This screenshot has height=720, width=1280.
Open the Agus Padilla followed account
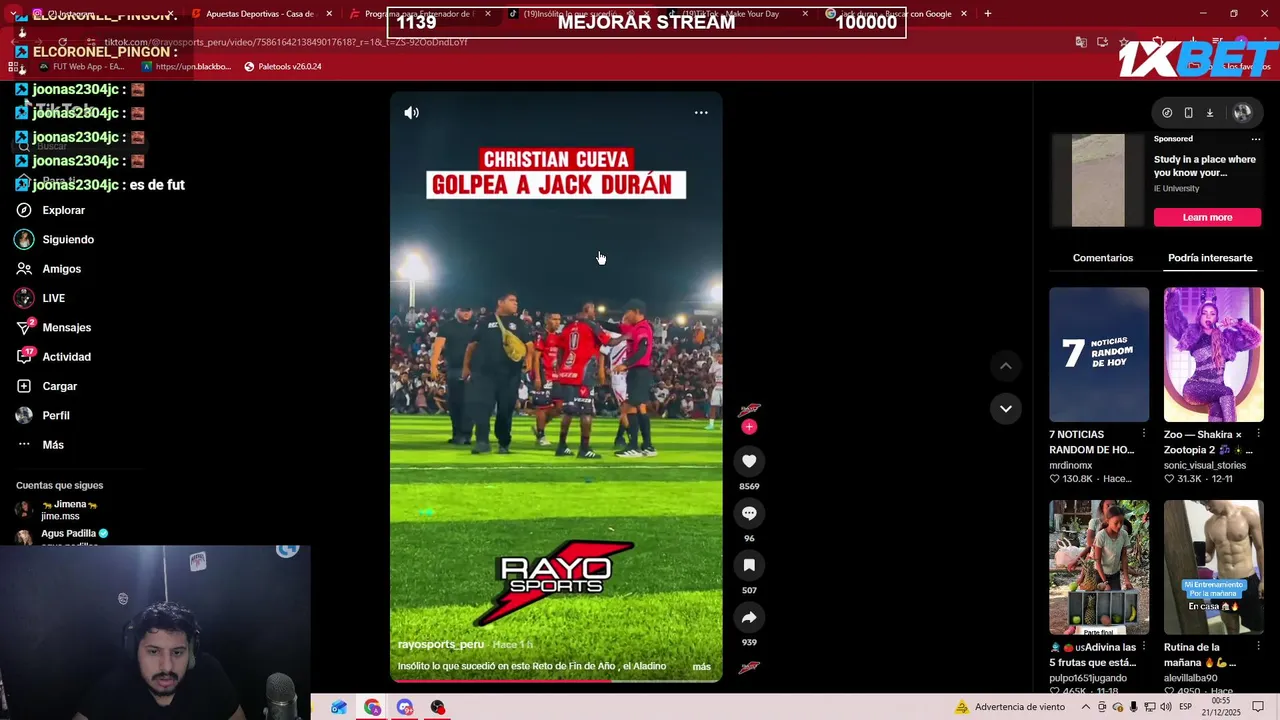[68, 536]
